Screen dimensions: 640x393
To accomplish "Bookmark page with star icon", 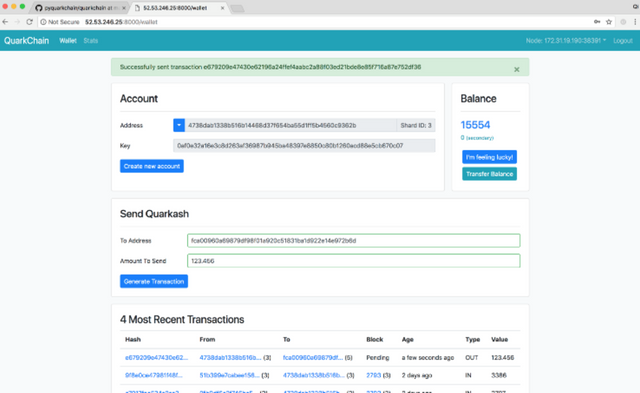I will [609, 22].
